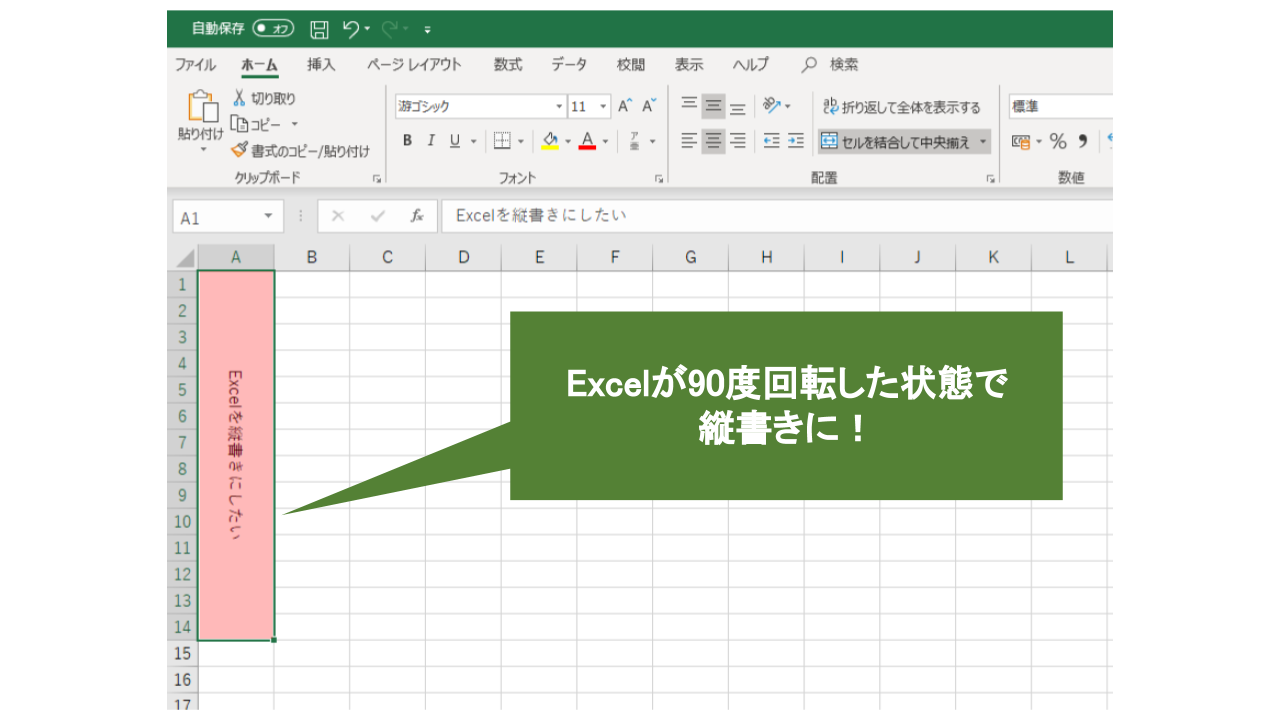Open the 配置 dialog launcher
Viewport: 1280px width, 720px height.
[991, 179]
